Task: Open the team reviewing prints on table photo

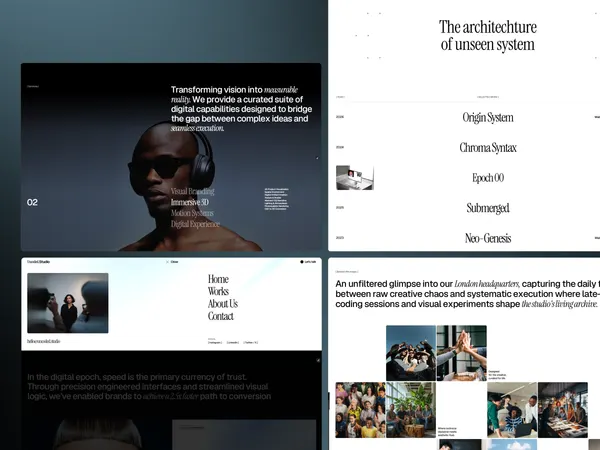Action: (x=563, y=410)
